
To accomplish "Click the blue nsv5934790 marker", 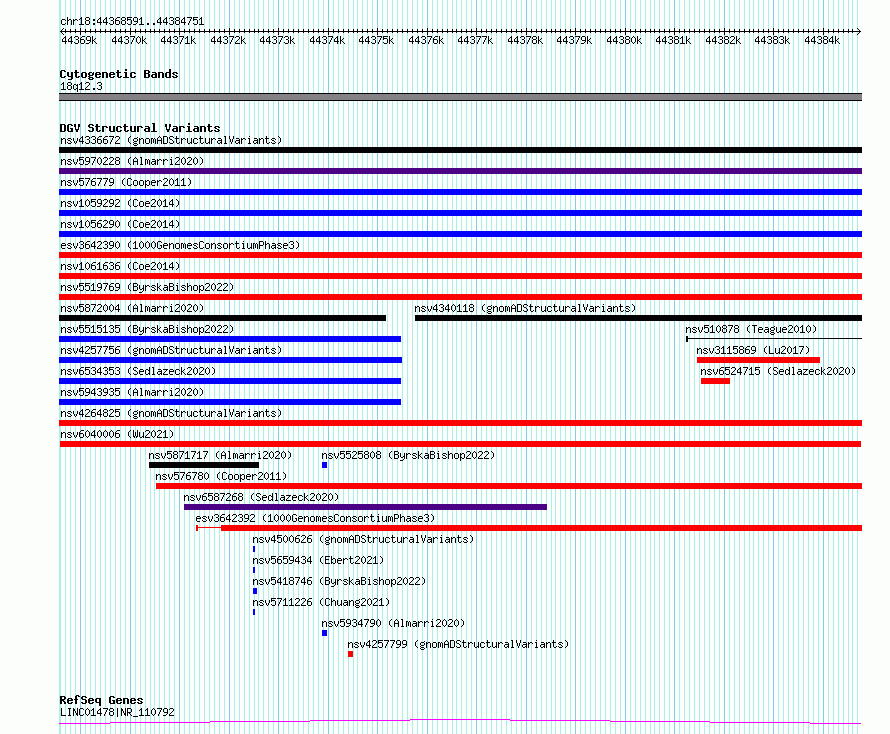I will [325, 633].
